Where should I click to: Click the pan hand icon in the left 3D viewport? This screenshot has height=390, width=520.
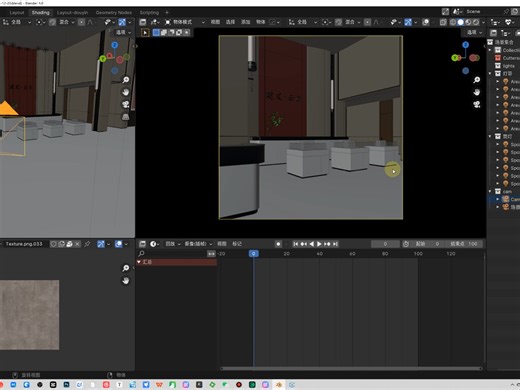pos(125,92)
